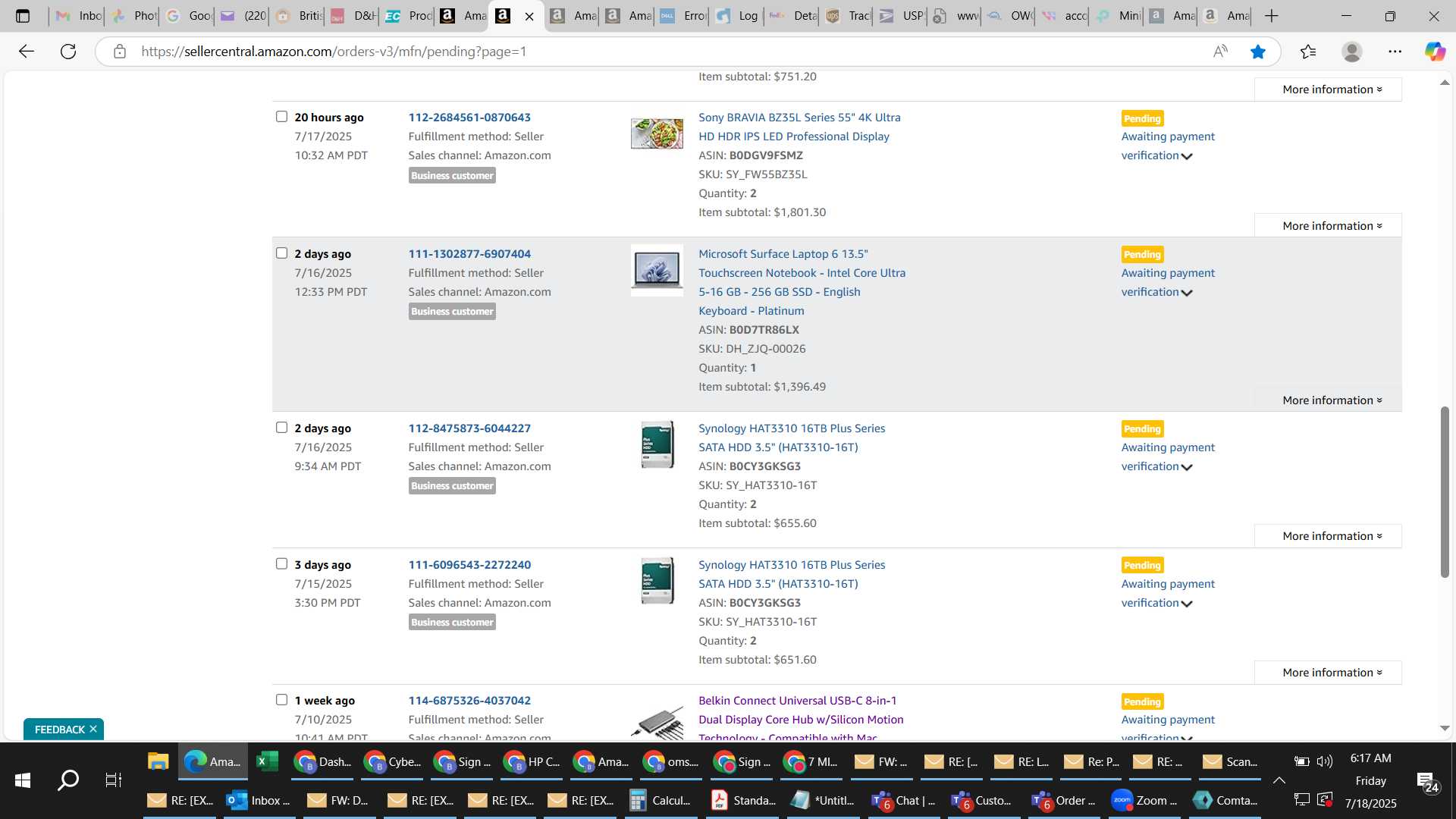Open the Outlook Inbox taskbar item

(x=260, y=800)
